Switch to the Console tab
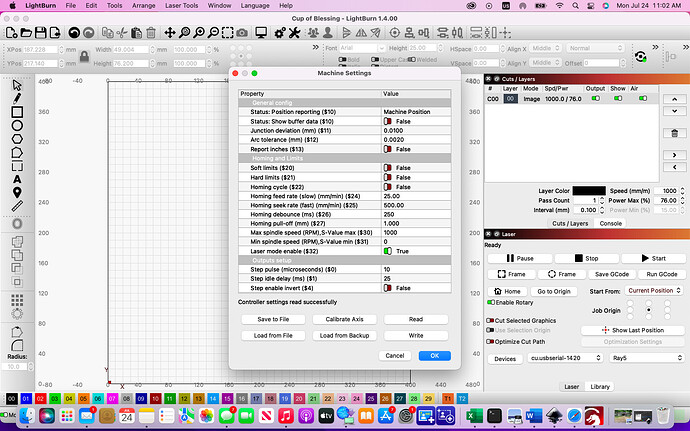Screen dimensions: 690x431 coord(610,223)
